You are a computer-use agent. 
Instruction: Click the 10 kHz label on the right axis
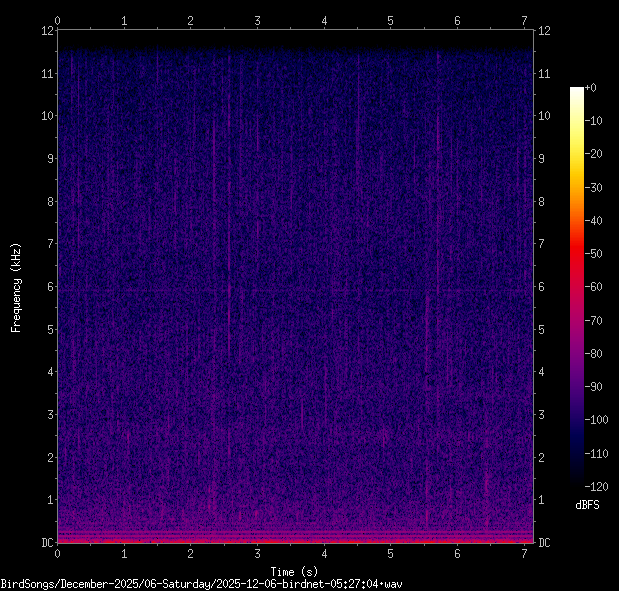545,116
